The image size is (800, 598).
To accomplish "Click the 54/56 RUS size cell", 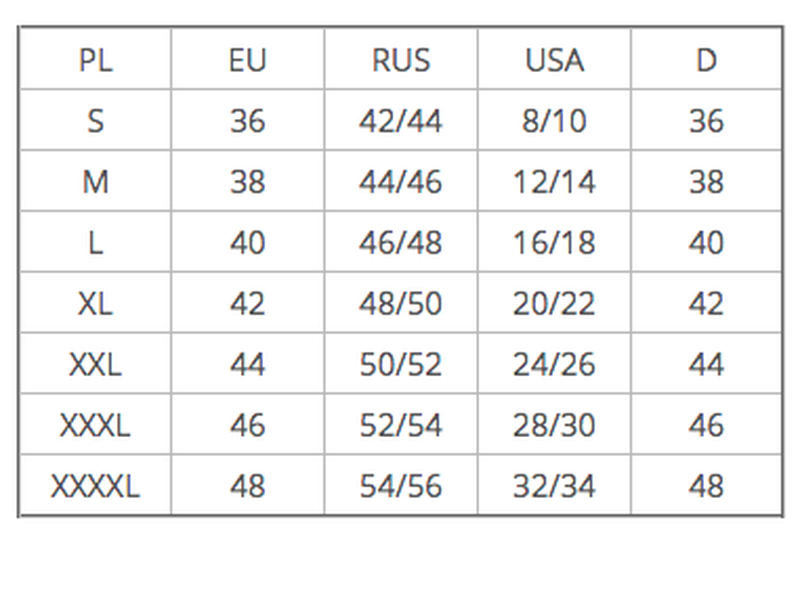I will 401,485.
